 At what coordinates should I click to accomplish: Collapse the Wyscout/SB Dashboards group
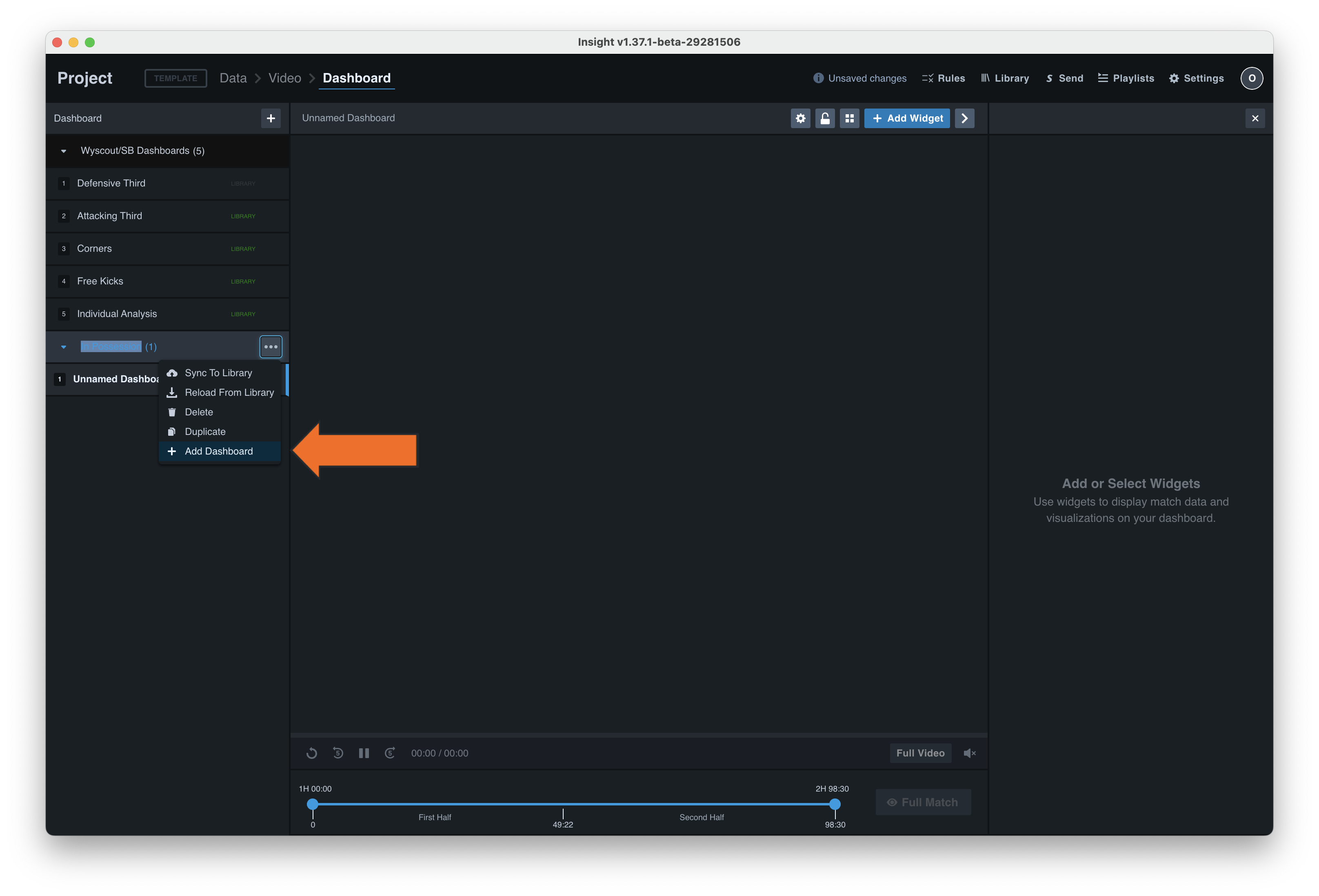(64, 151)
